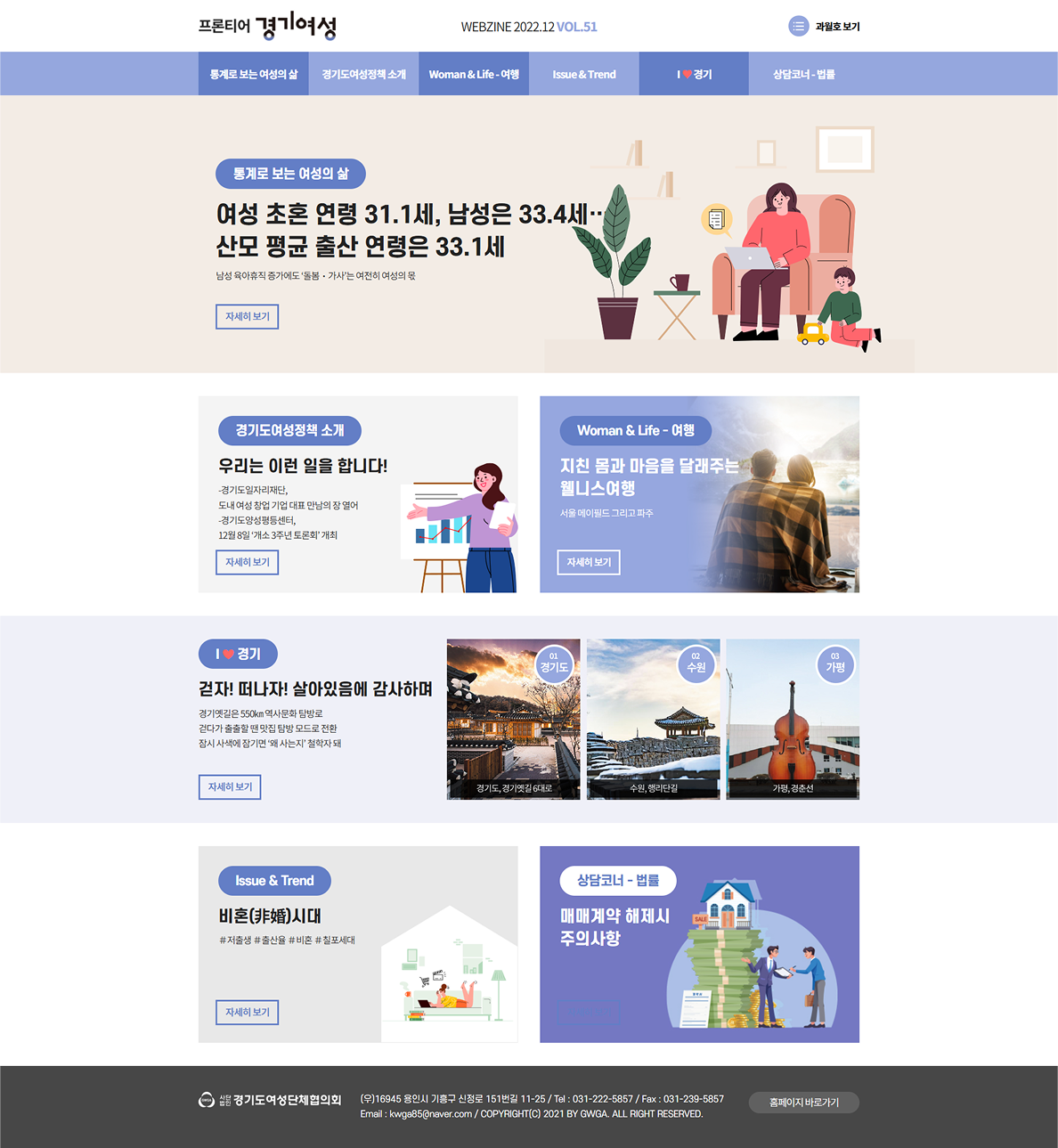
Task: Click the 01 경기도 circle badge
Action: (x=554, y=664)
